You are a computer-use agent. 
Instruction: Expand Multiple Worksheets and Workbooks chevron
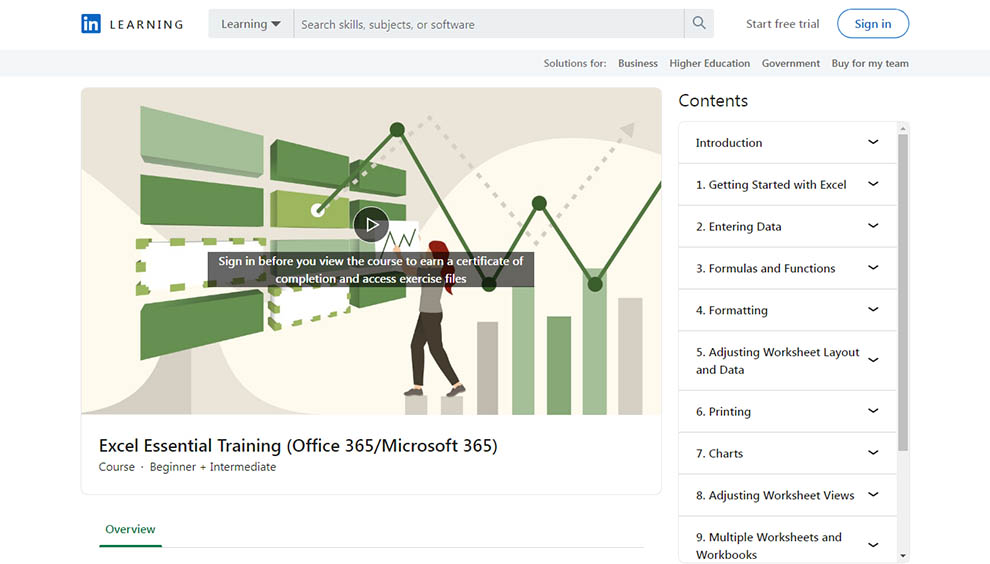873,545
